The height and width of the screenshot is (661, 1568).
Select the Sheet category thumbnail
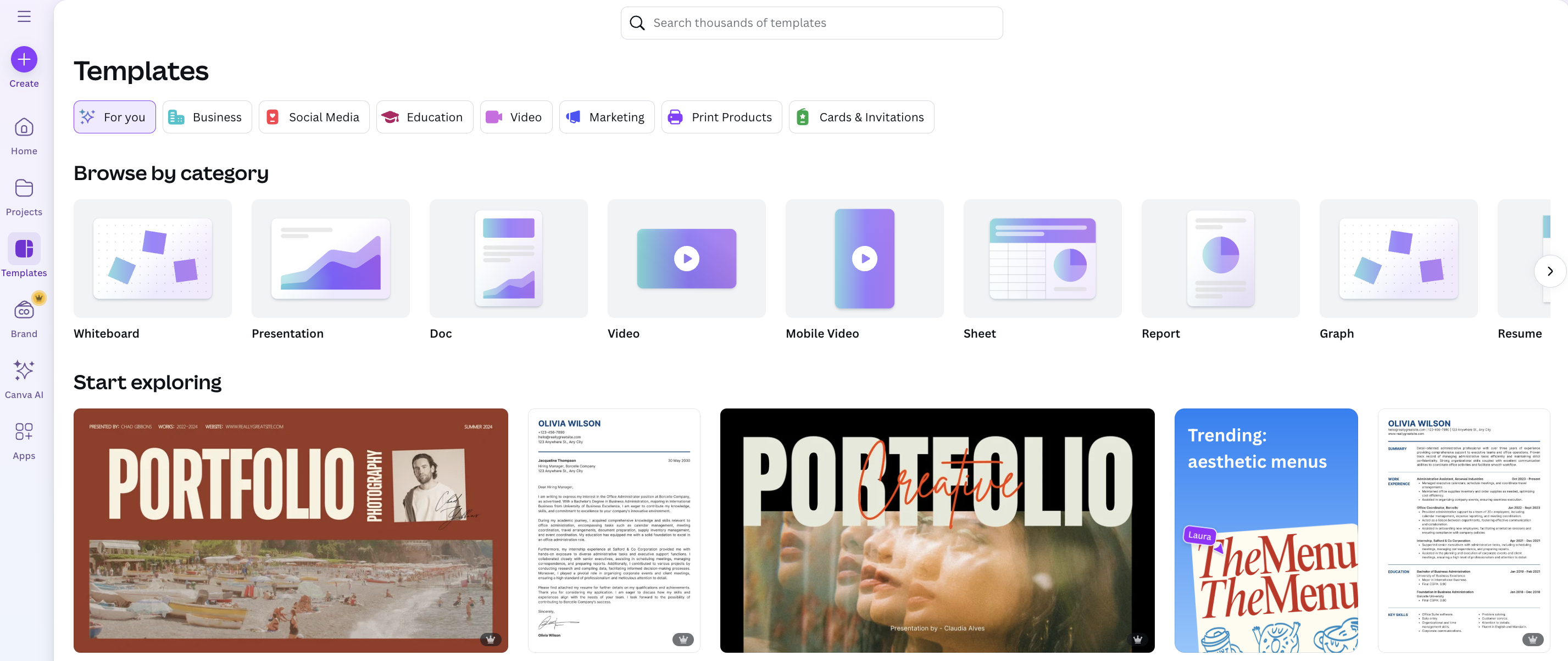click(1042, 259)
